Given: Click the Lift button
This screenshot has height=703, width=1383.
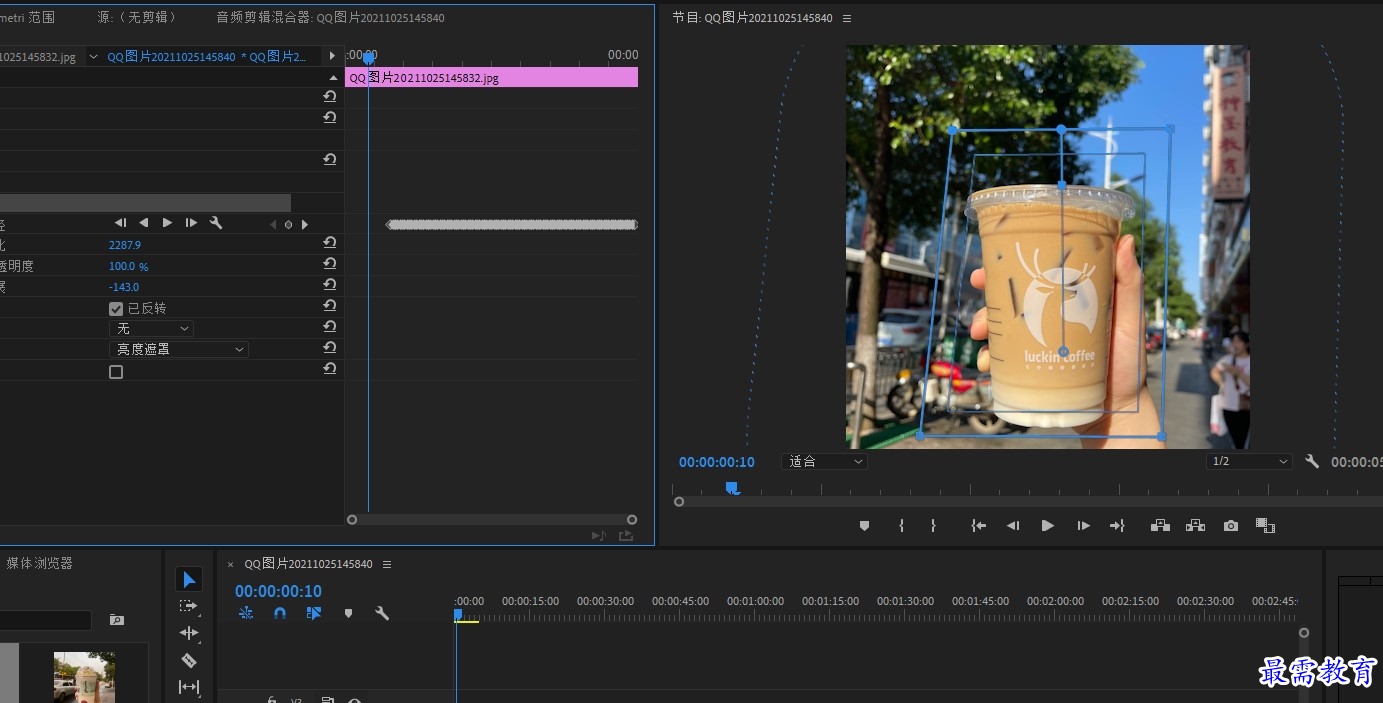Looking at the screenshot, I should tap(1160, 526).
